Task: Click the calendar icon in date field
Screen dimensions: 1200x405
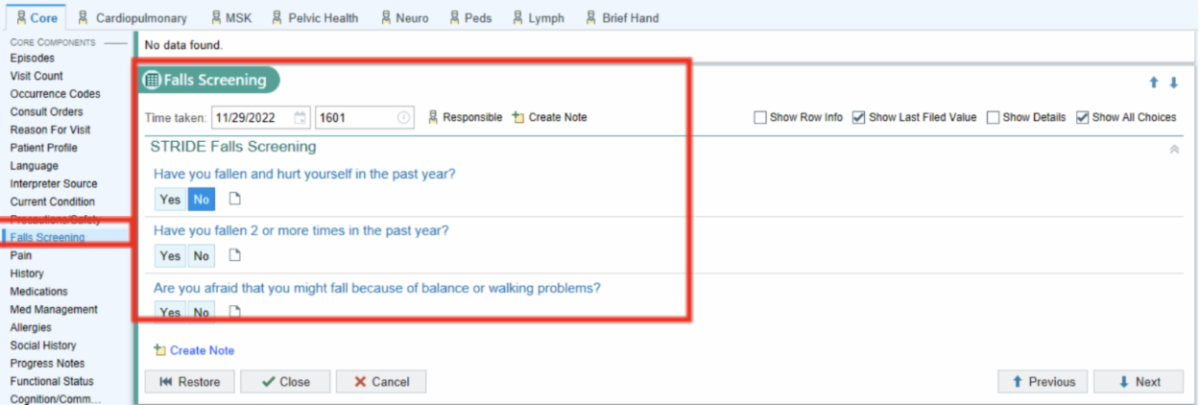Action: pos(300,118)
